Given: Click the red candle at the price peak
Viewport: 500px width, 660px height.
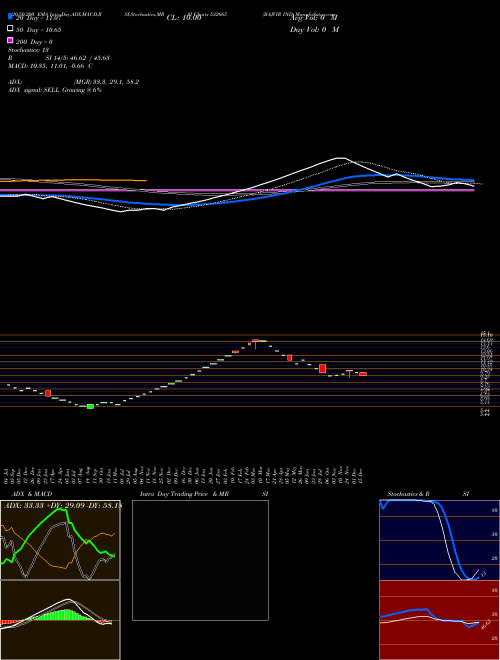Looking at the screenshot, I should point(255,340).
